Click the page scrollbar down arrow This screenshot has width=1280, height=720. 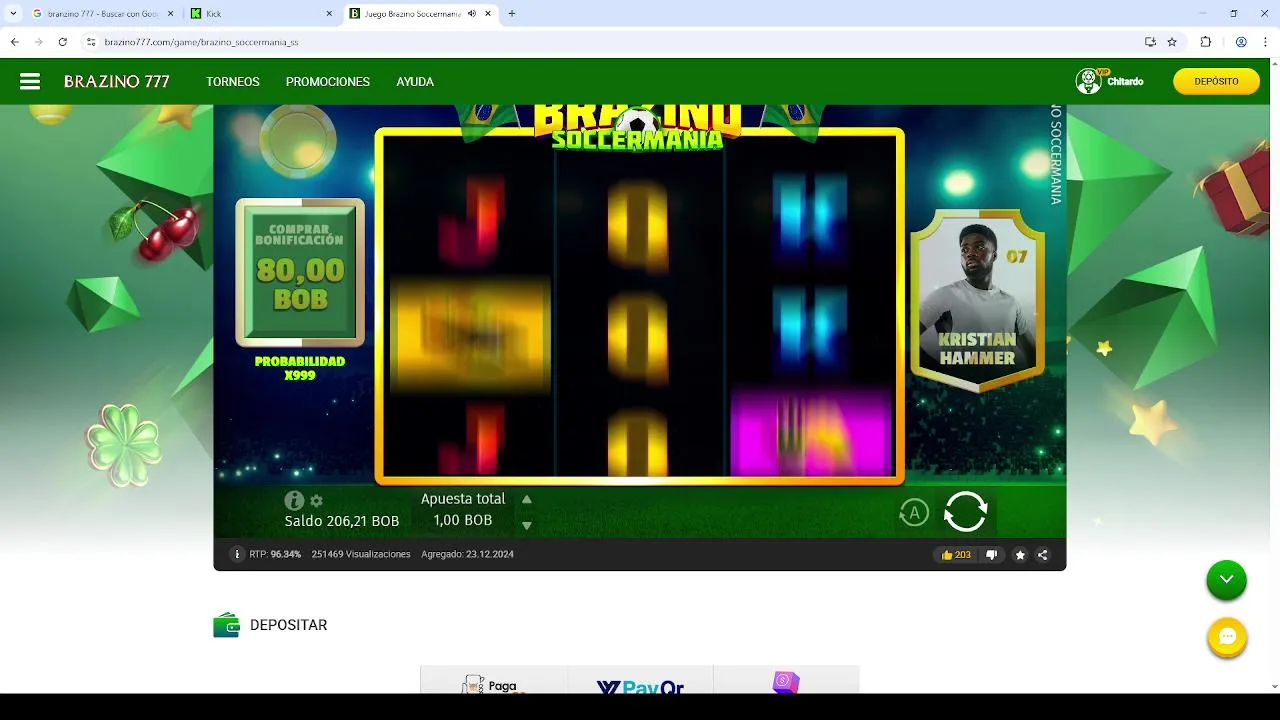(1274, 686)
